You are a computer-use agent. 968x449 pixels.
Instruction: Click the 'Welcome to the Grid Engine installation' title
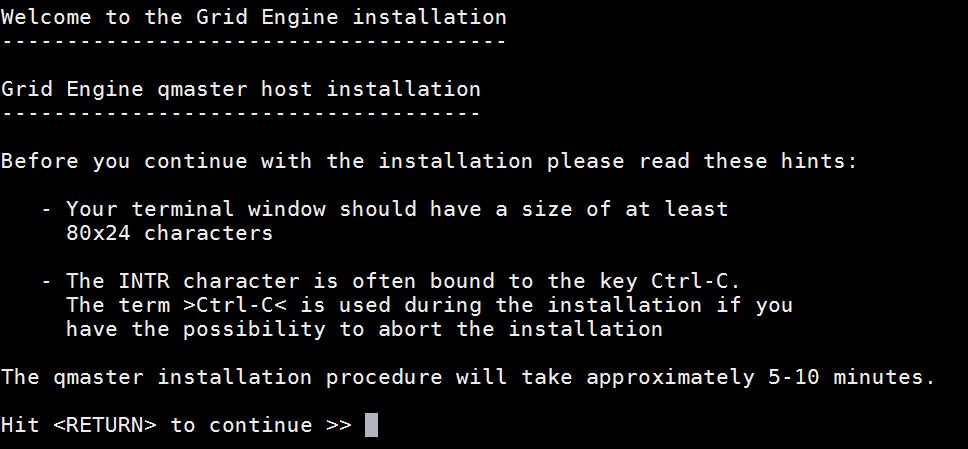tap(254, 17)
